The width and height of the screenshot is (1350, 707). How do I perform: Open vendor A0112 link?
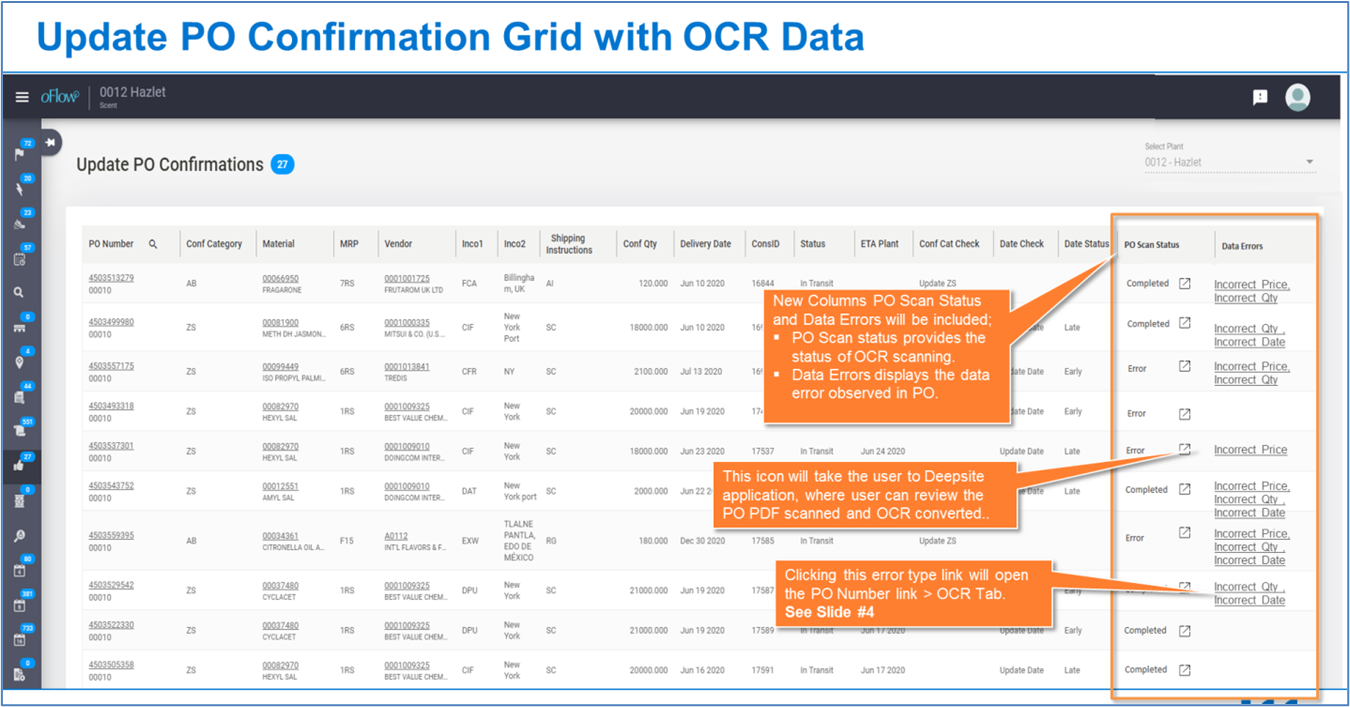click(396, 536)
